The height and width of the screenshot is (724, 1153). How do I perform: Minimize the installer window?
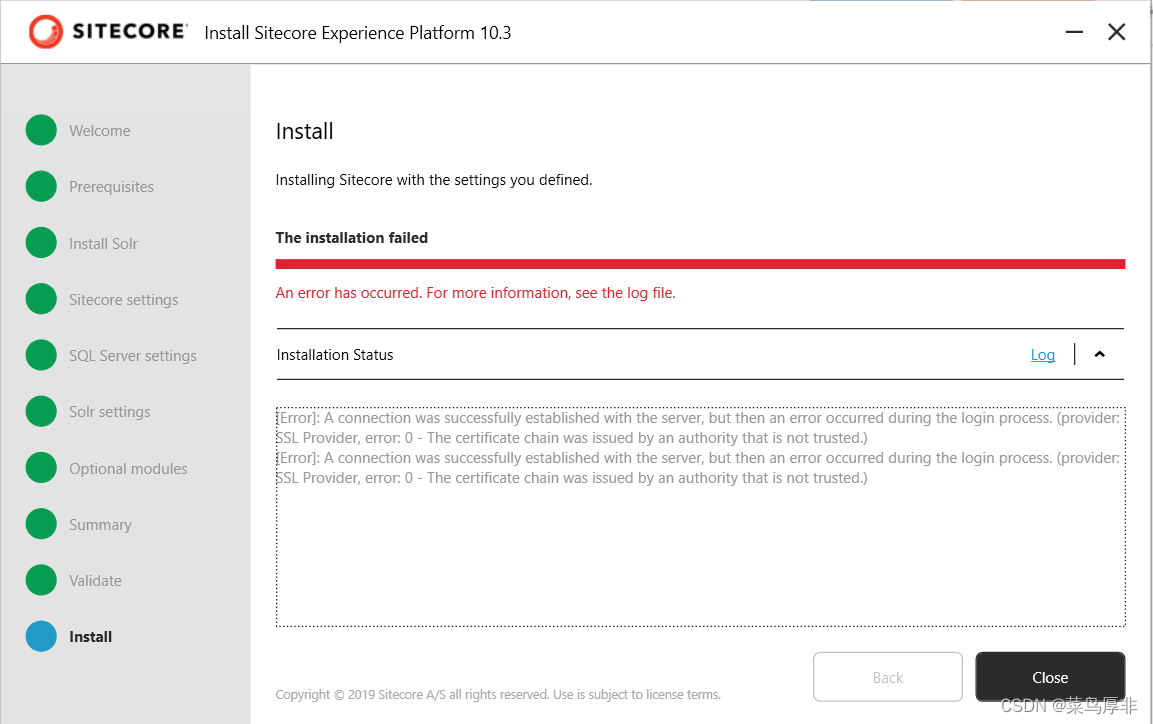[x=1074, y=32]
